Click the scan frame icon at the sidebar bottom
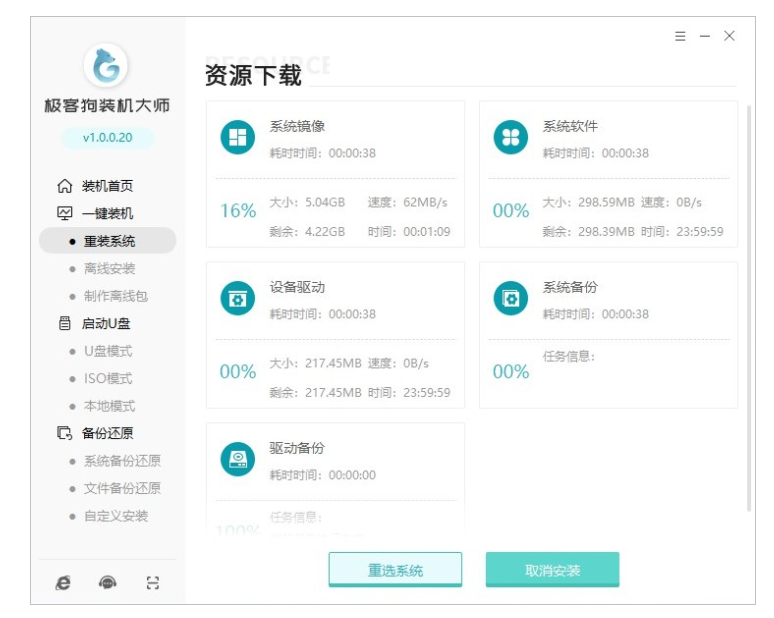774x618 pixels. pyautogui.click(x=153, y=583)
